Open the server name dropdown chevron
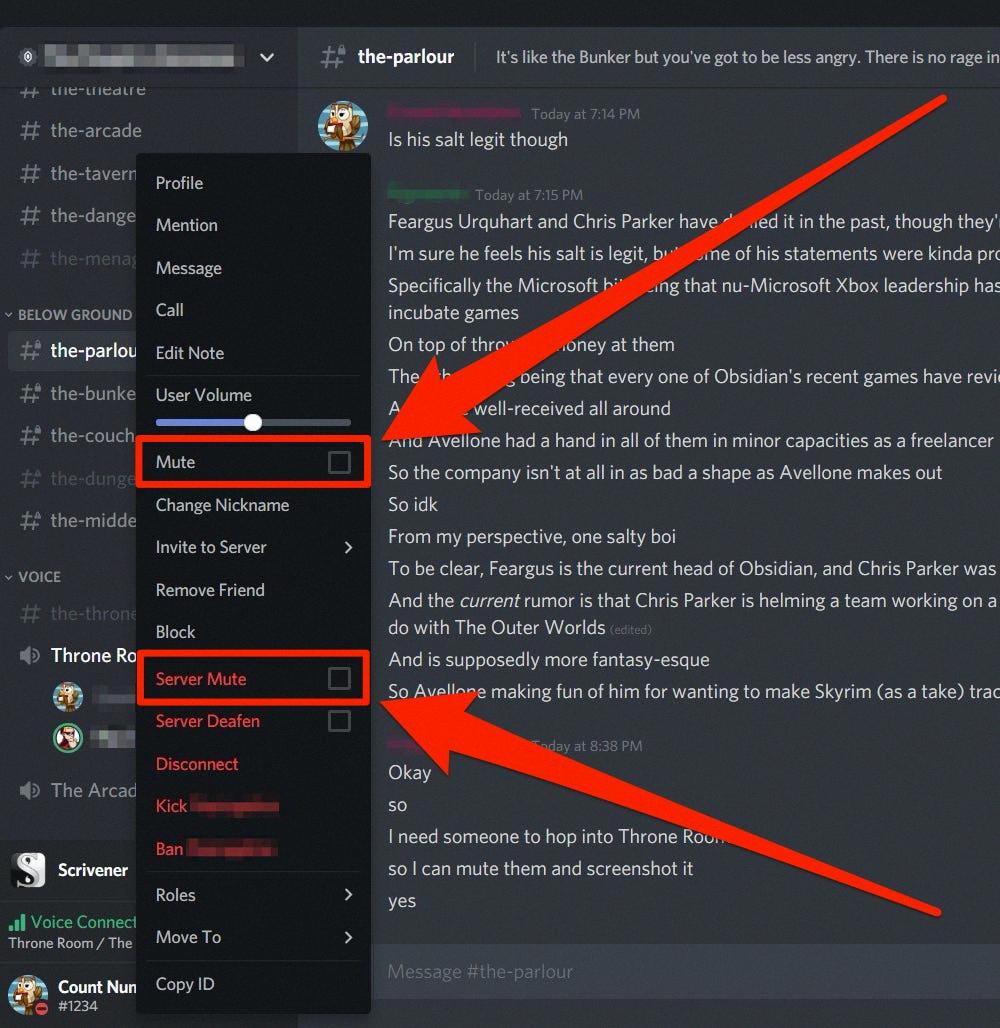Image resolution: width=1000 pixels, height=1028 pixels. click(x=267, y=57)
